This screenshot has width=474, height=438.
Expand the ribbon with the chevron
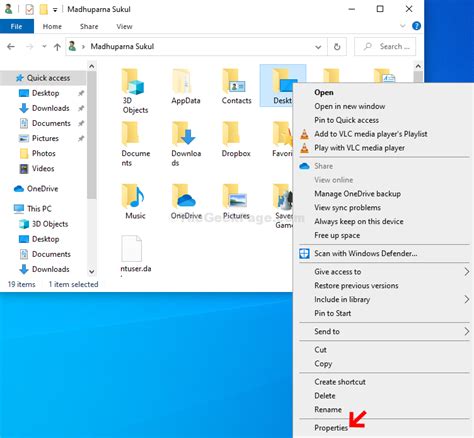pos(403,26)
